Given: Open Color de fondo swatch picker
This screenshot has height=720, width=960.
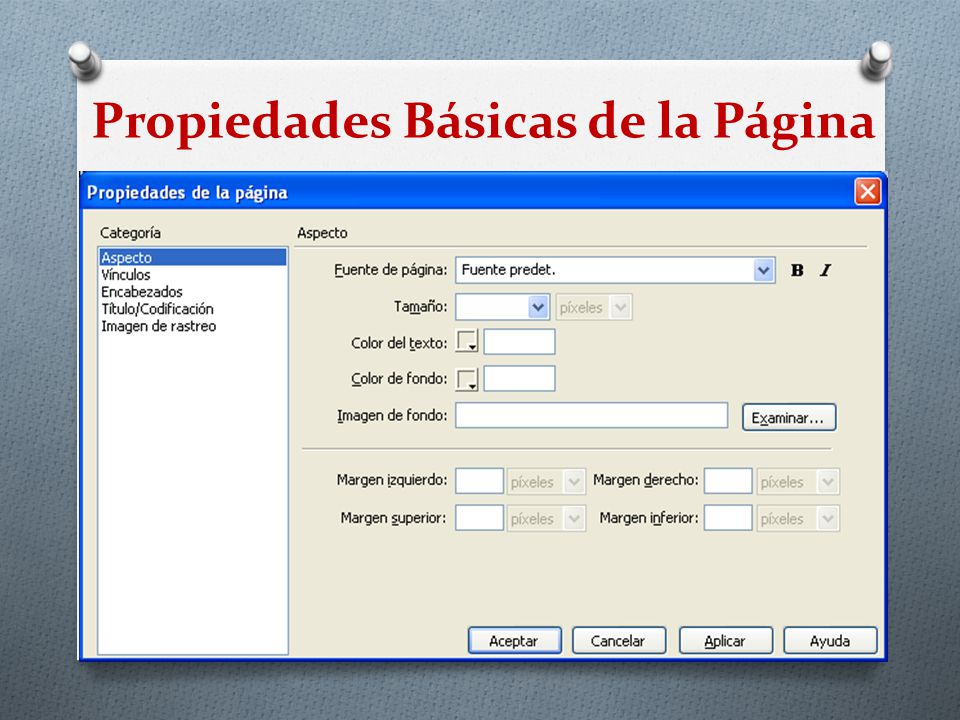Looking at the screenshot, I should (467, 379).
